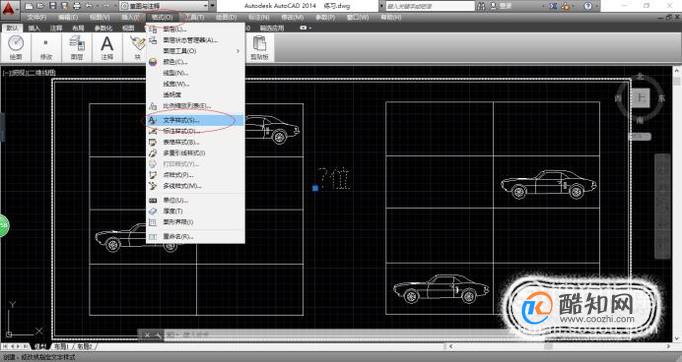
Task: Click the binoculars search icon
Action: click(481, 6)
